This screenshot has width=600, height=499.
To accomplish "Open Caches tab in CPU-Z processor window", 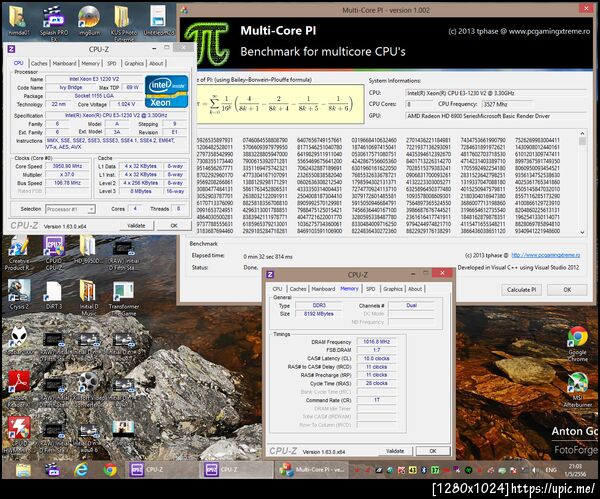I will tap(39, 64).
